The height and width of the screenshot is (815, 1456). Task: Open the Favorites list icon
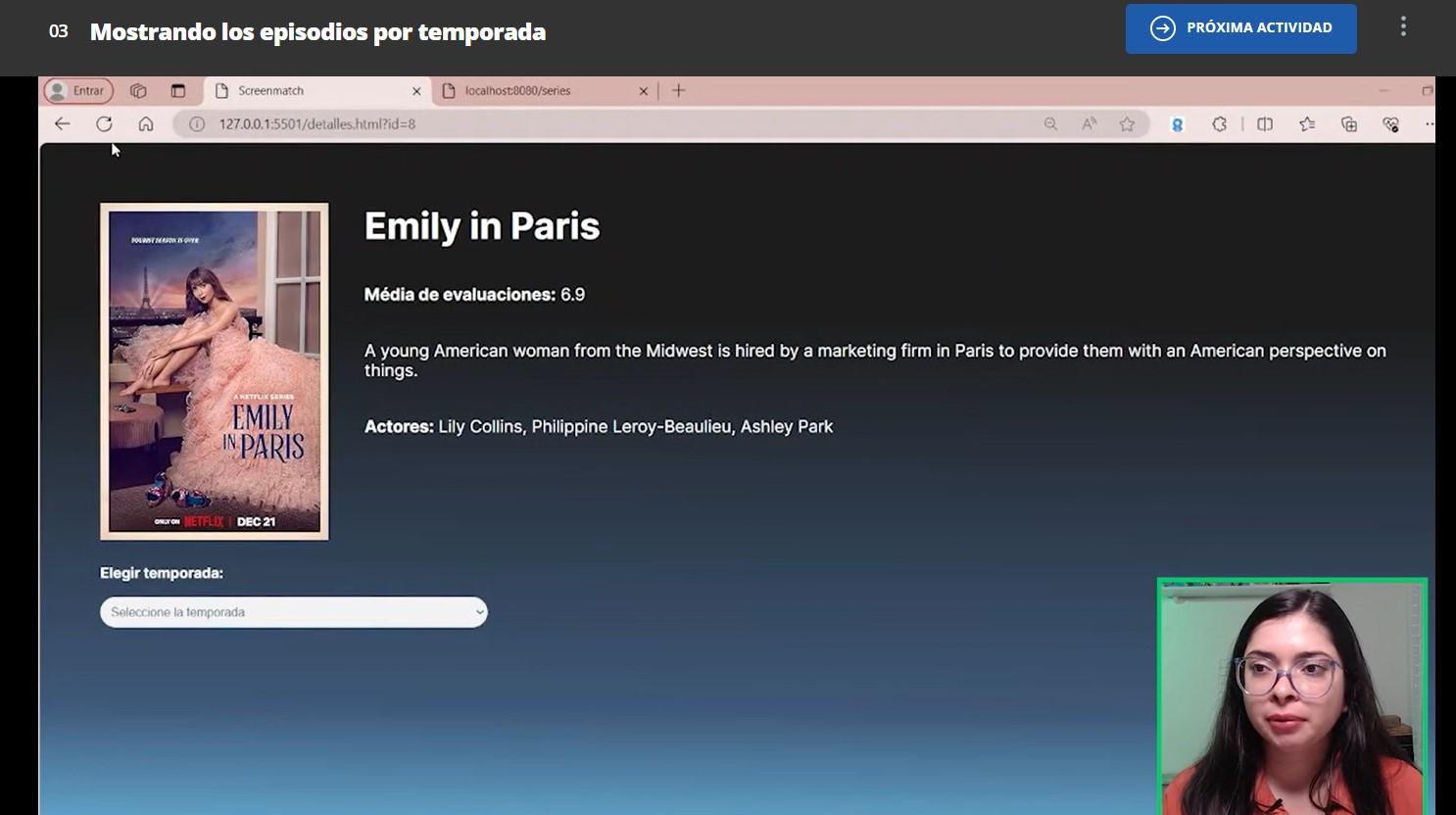(1307, 124)
